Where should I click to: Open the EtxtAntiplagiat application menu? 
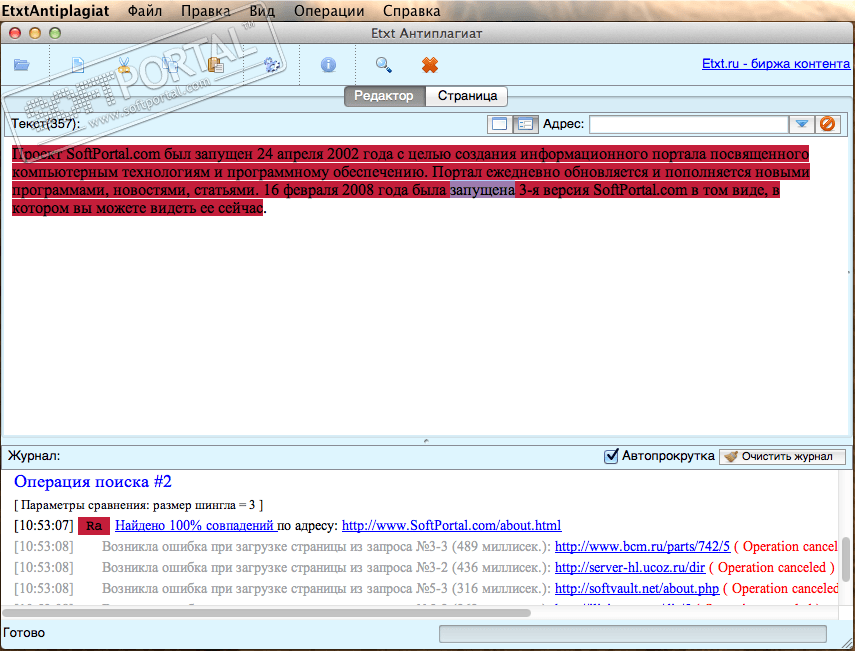pyautogui.click(x=56, y=10)
